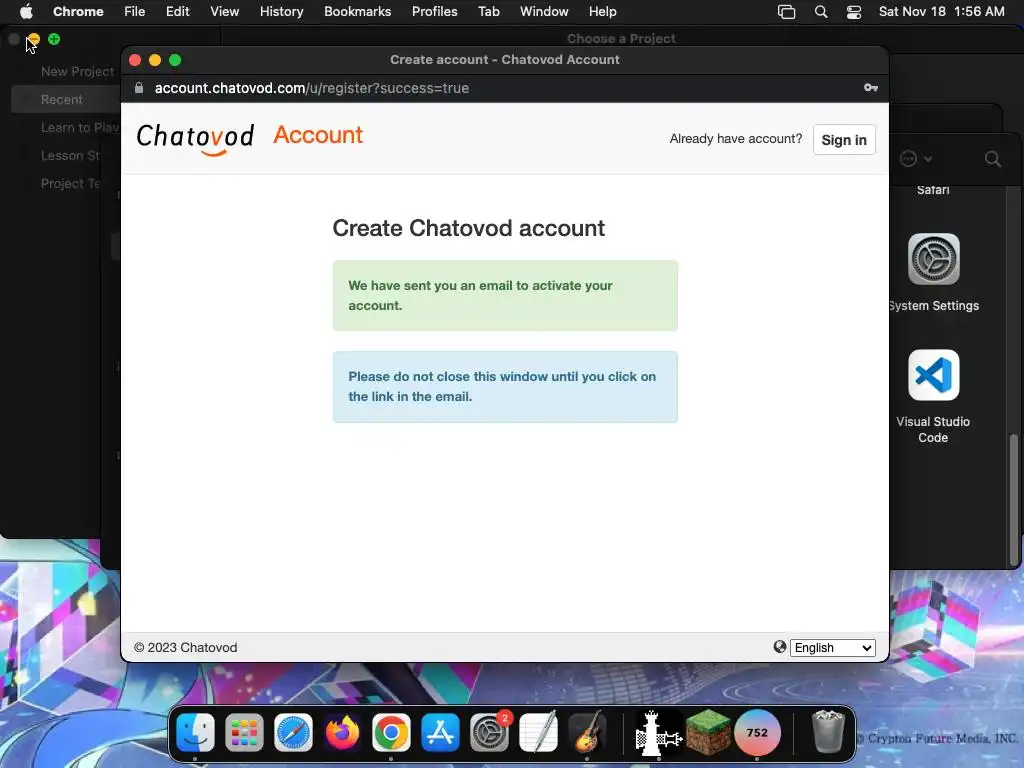Click the © 2023 Chatovod footer text

pyautogui.click(x=185, y=647)
